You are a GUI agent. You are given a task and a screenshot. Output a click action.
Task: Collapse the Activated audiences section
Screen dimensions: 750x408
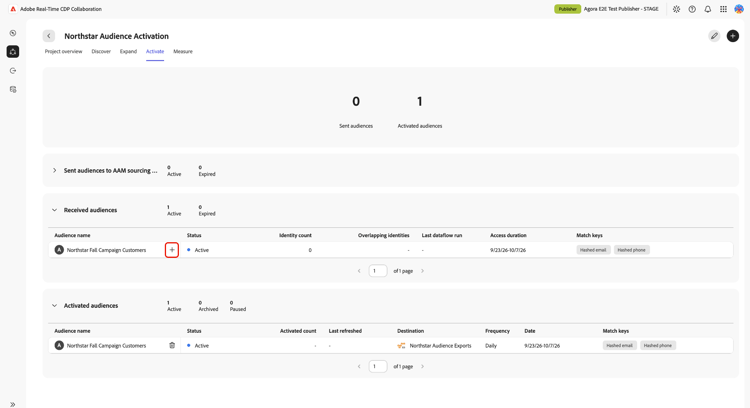(x=54, y=306)
